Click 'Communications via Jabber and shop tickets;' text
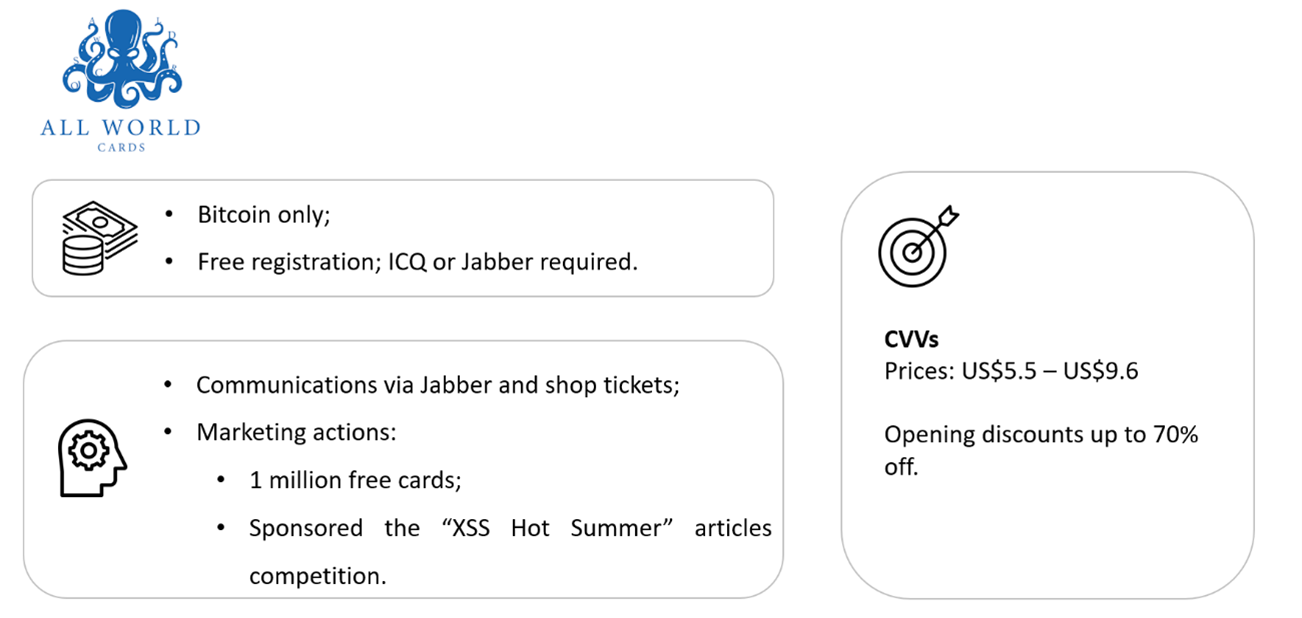1302x618 pixels. [438, 385]
